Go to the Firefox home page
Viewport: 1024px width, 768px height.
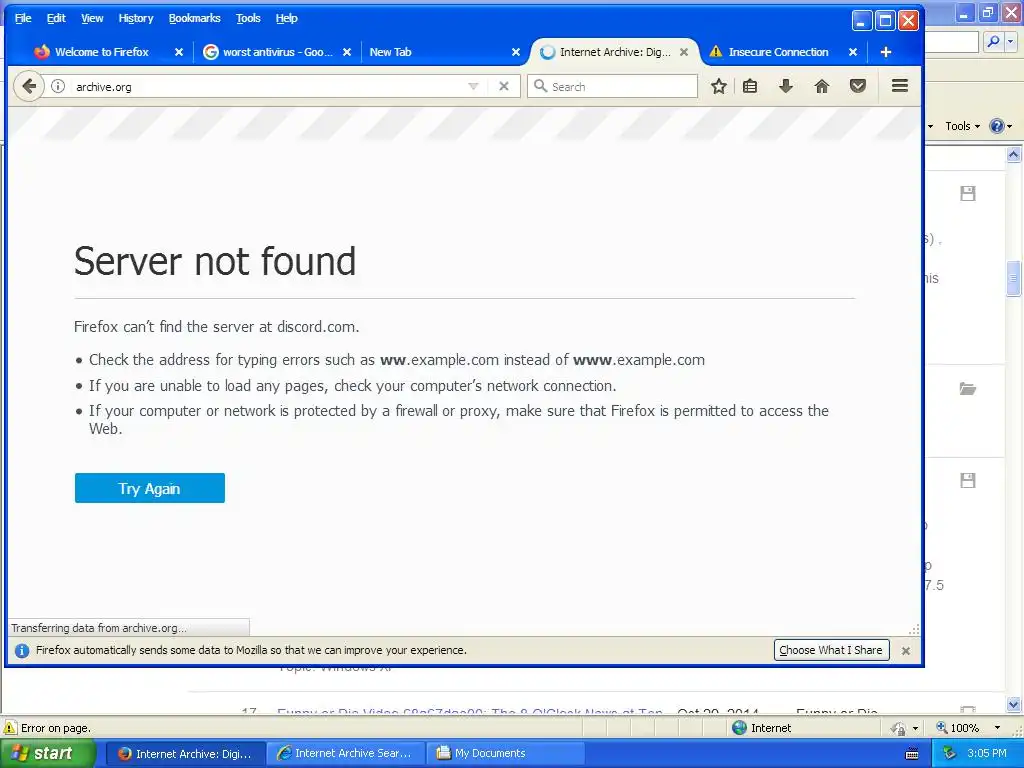click(822, 86)
